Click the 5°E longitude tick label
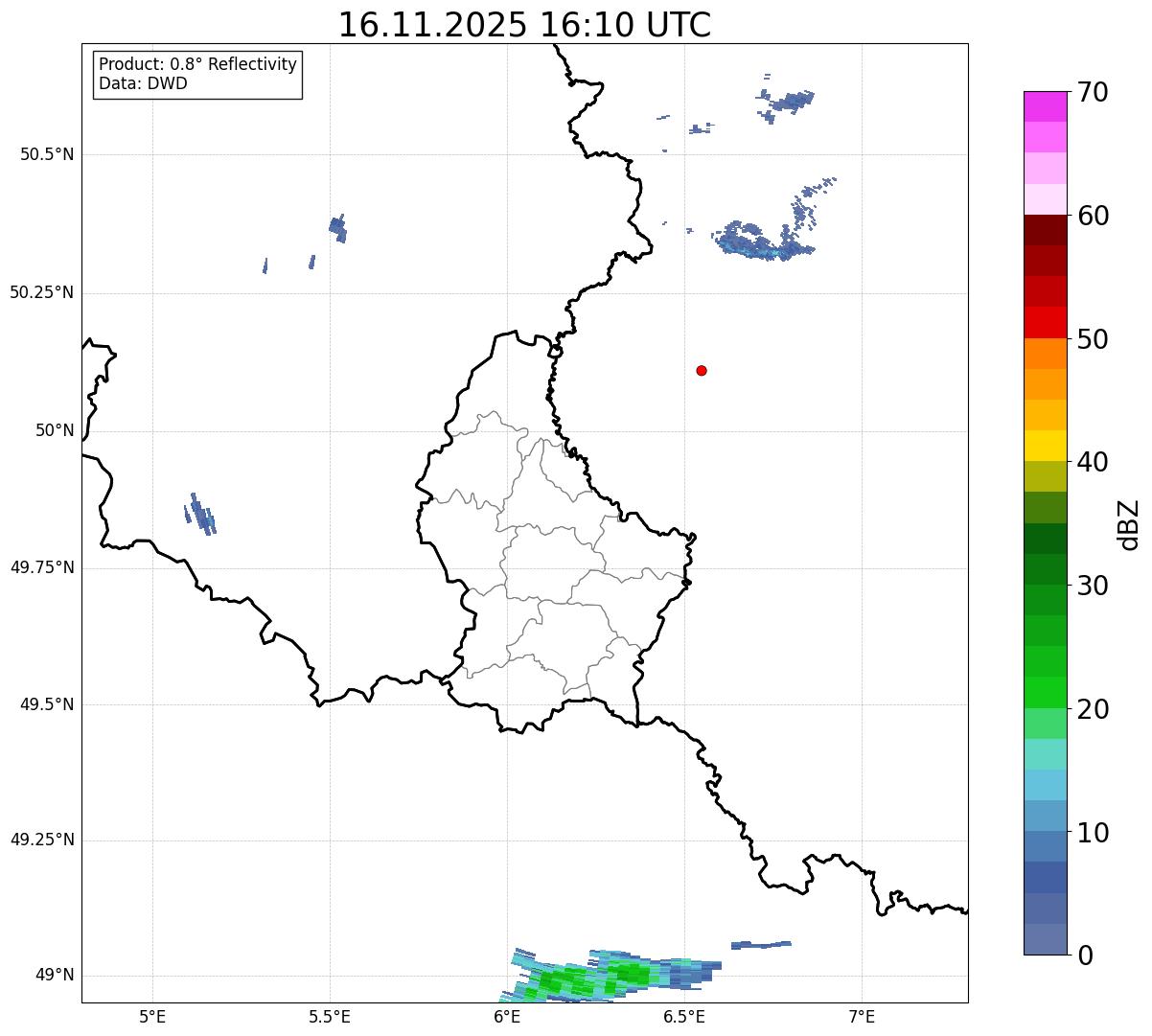The width and height of the screenshot is (1152, 1036). point(152,1016)
